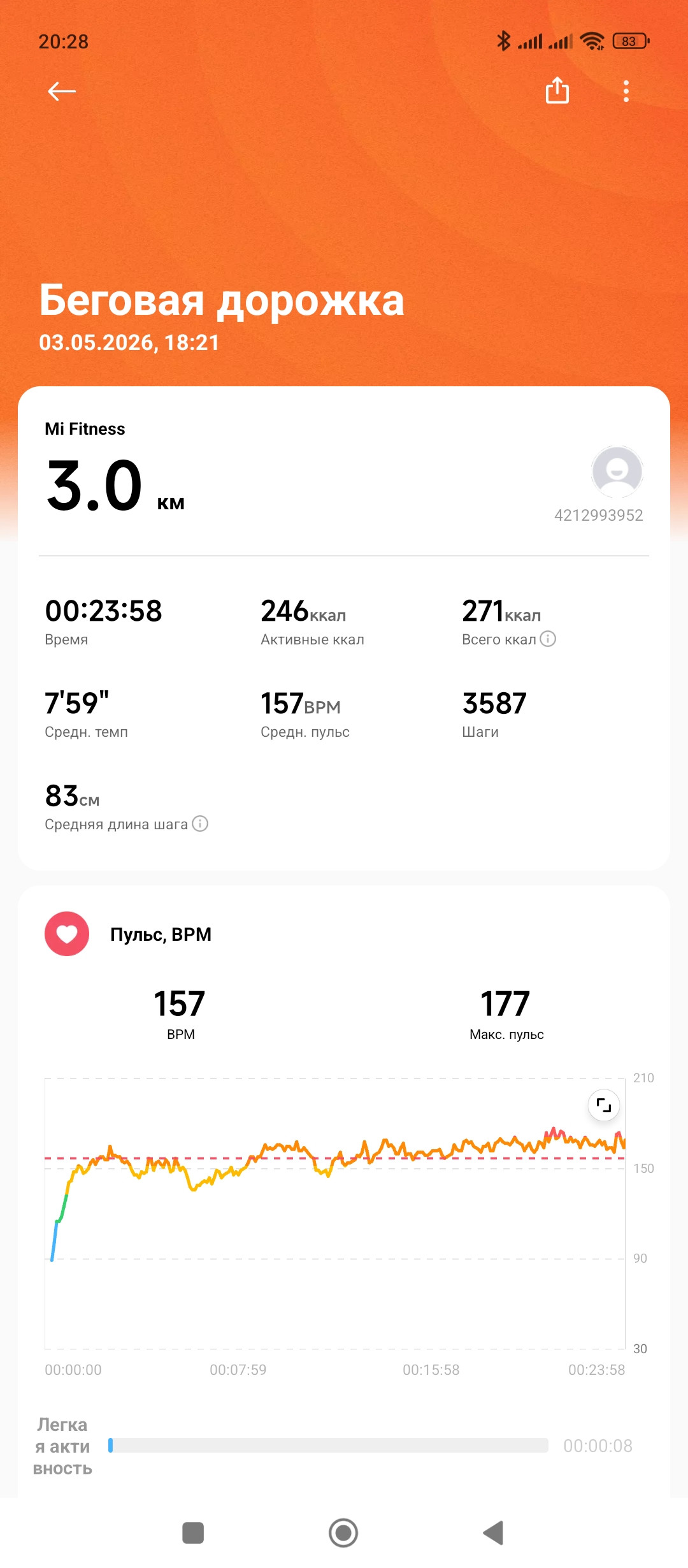Select the Беговая дорожка workout title
The width and height of the screenshot is (688, 1568).
[222, 300]
